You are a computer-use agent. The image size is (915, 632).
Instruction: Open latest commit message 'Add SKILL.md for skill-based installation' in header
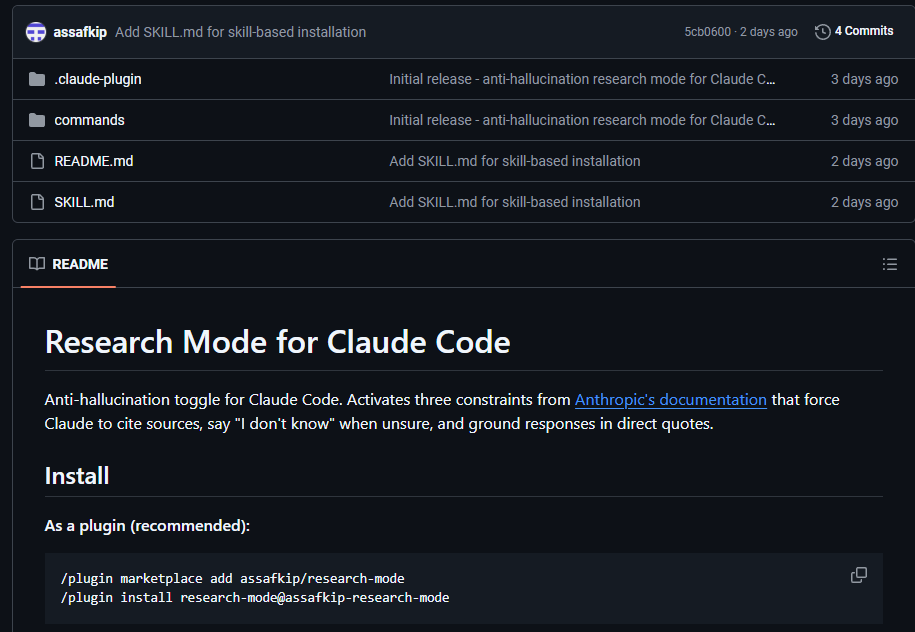click(x=240, y=32)
